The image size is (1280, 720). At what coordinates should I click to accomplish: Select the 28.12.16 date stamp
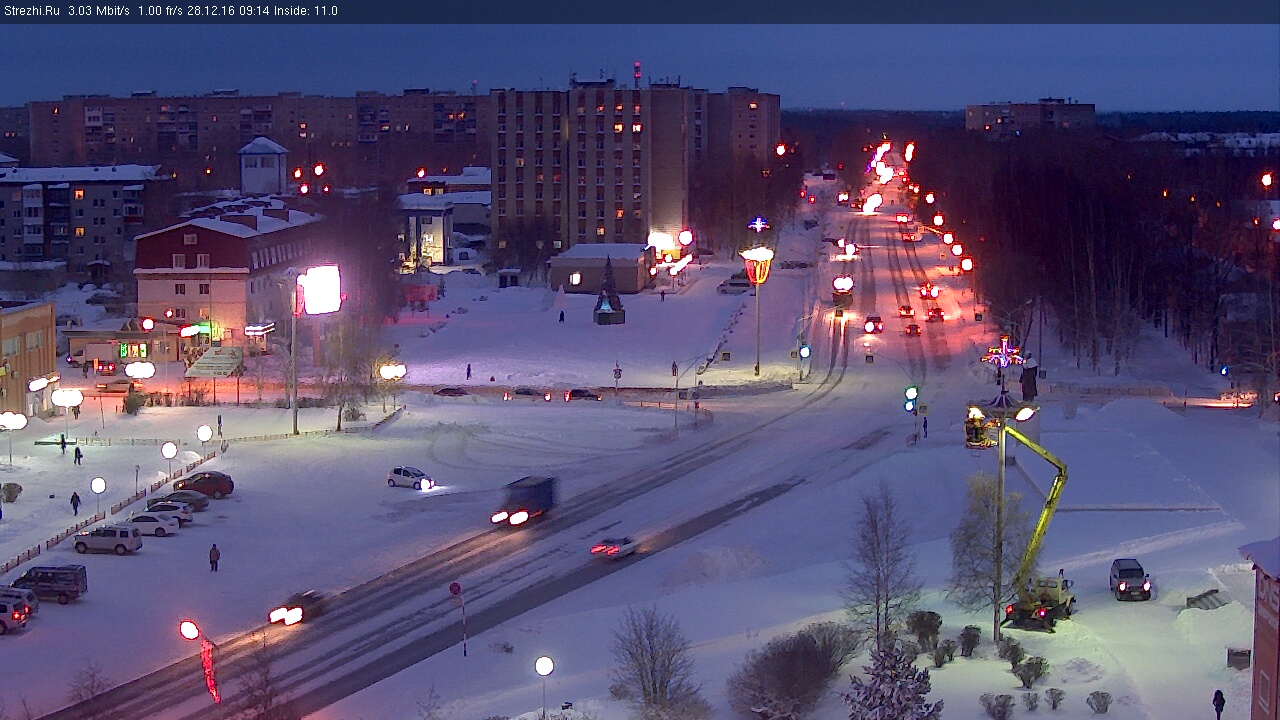[x=209, y=11]
